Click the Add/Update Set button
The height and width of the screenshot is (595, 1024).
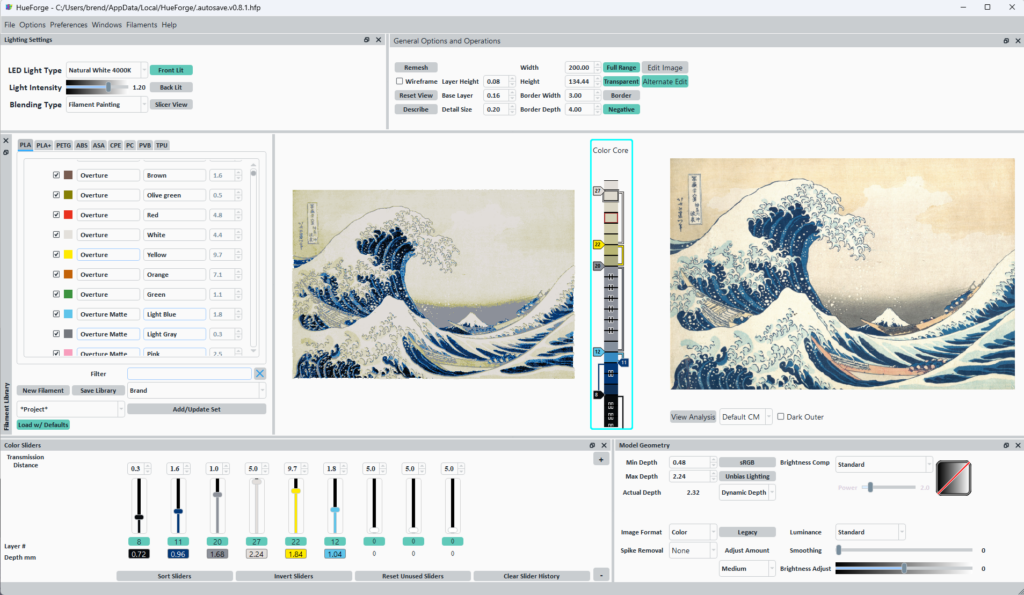coord(197,409)
